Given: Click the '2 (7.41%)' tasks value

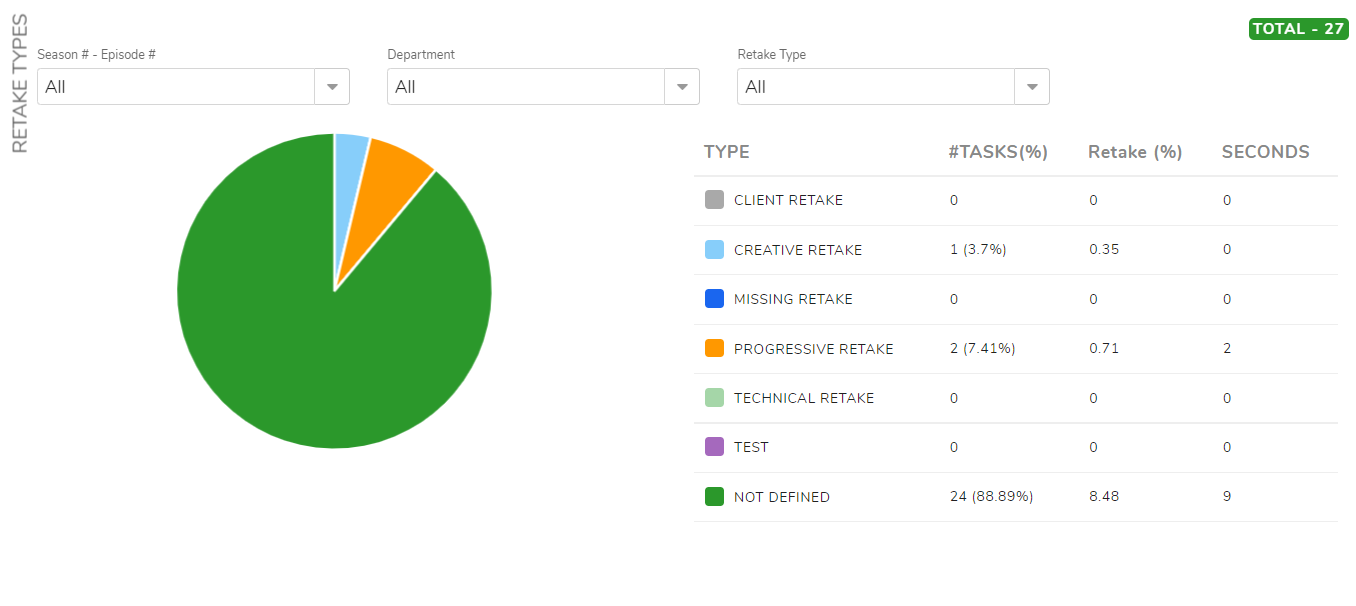Looking at the screenshot, I should point(983,349).
